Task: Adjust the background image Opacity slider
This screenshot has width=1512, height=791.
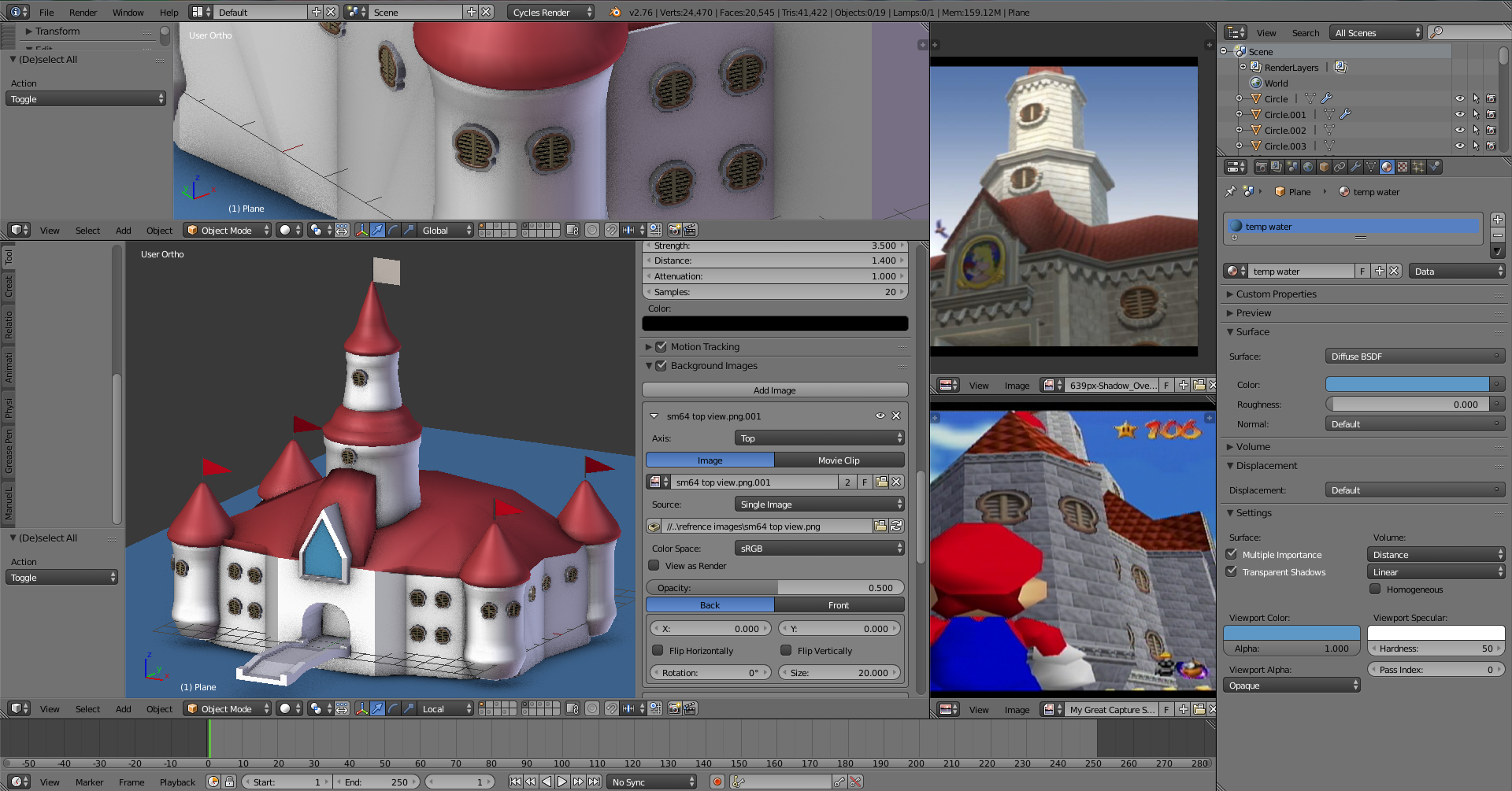Action: (x=775, y=587)
